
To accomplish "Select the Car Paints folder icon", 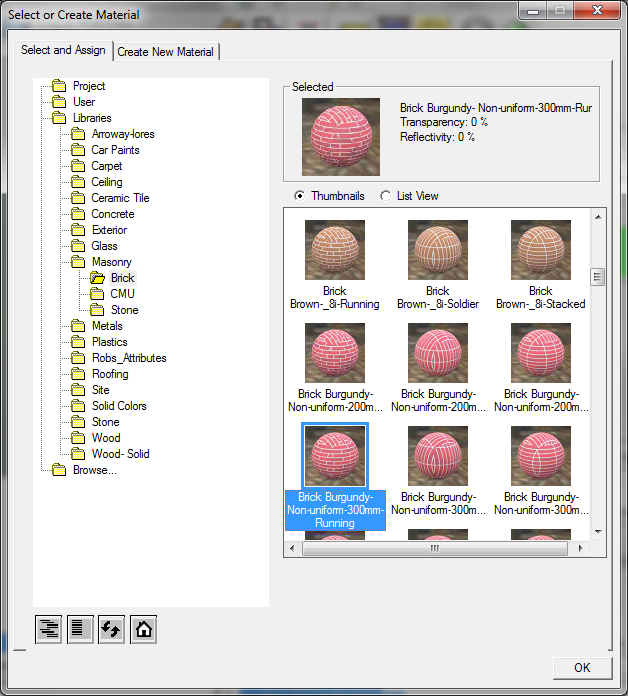I will [78, 150].
